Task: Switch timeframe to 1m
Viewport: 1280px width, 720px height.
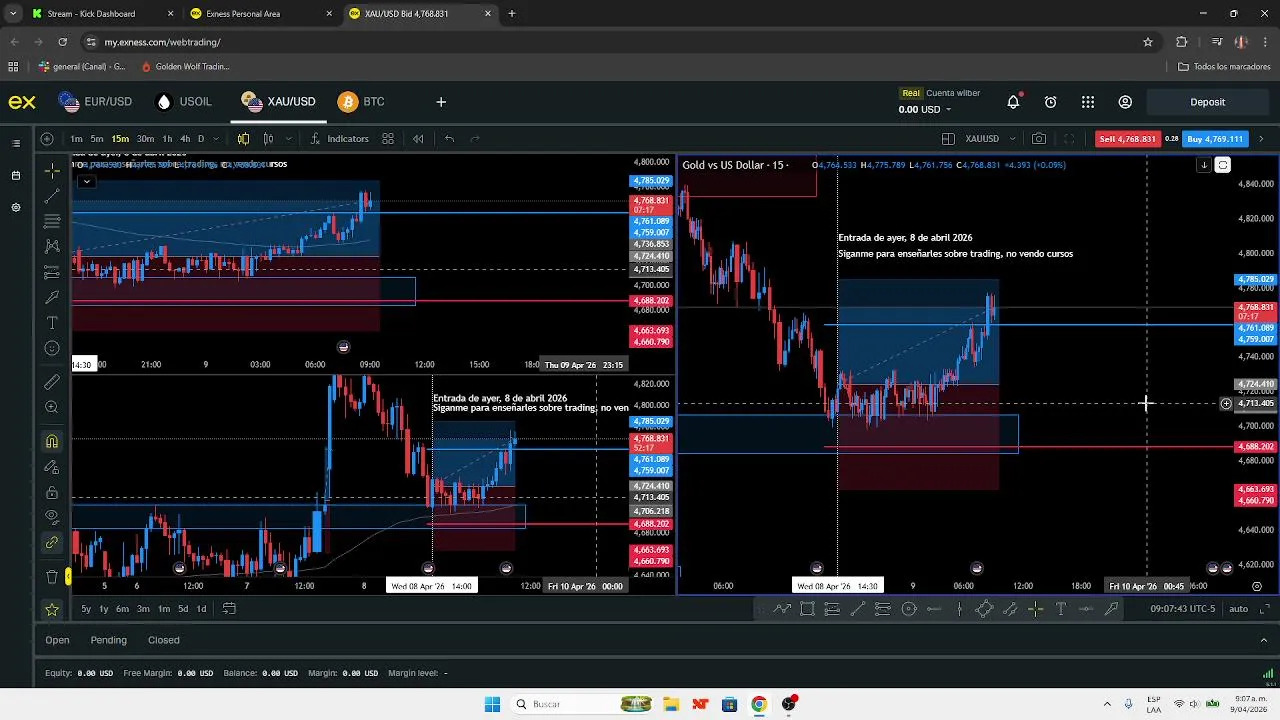Action: [x=77, y=139]
